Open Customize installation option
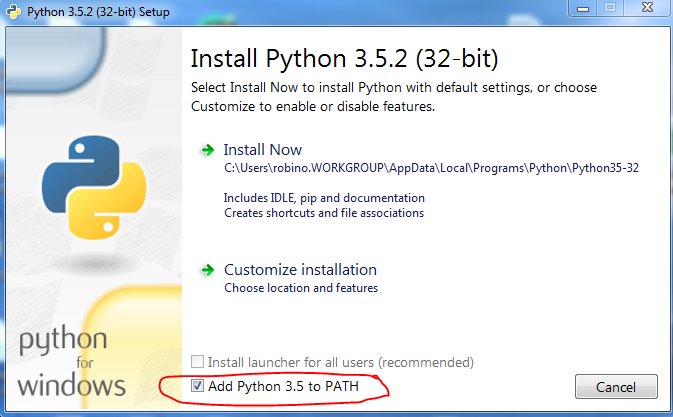Viewport: 673px width, 417px height. coord(300,270)
